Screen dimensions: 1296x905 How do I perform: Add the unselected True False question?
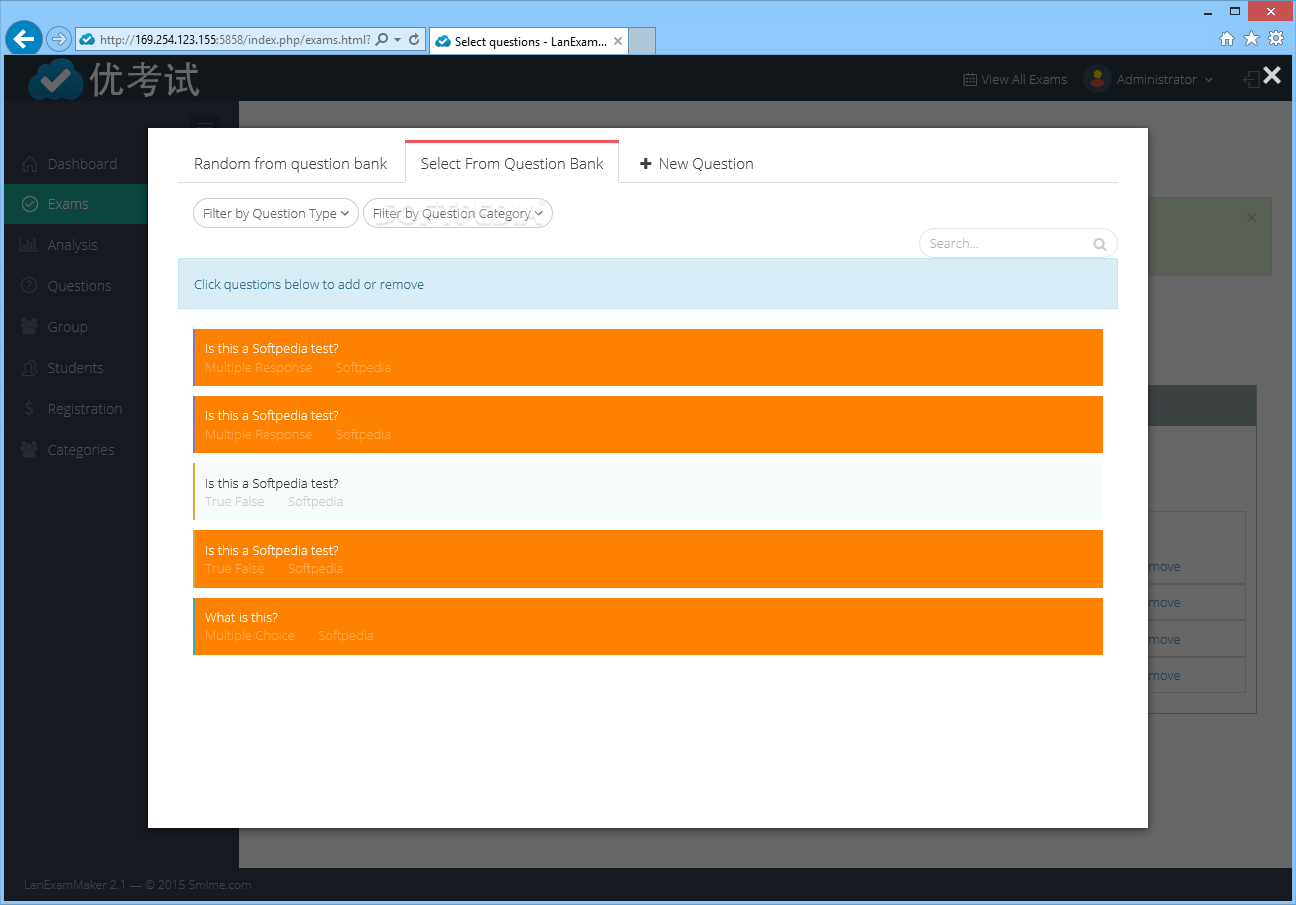(648, 491)
